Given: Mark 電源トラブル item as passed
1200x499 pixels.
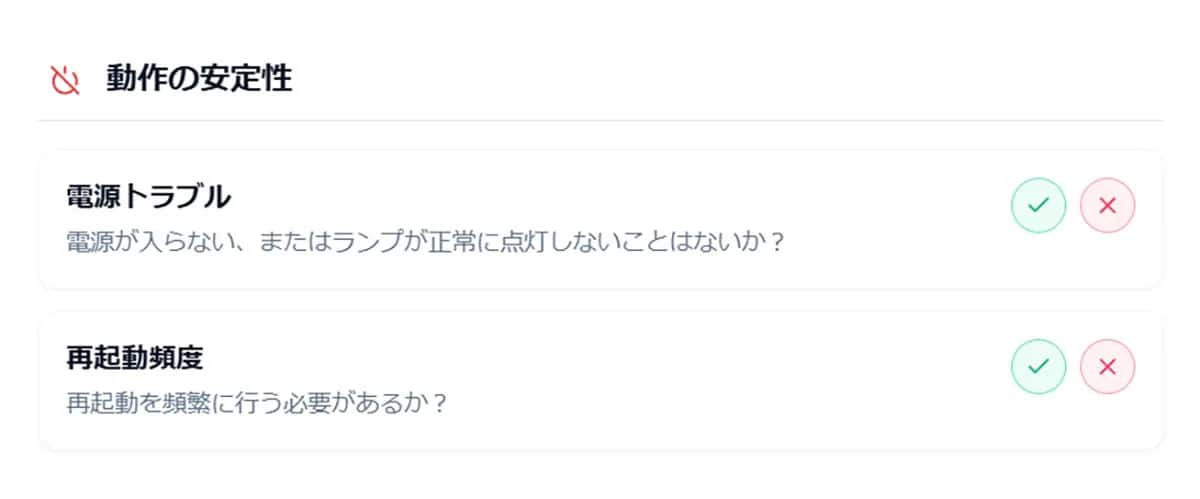Looking at the screenshot, I should (1039, 205).
